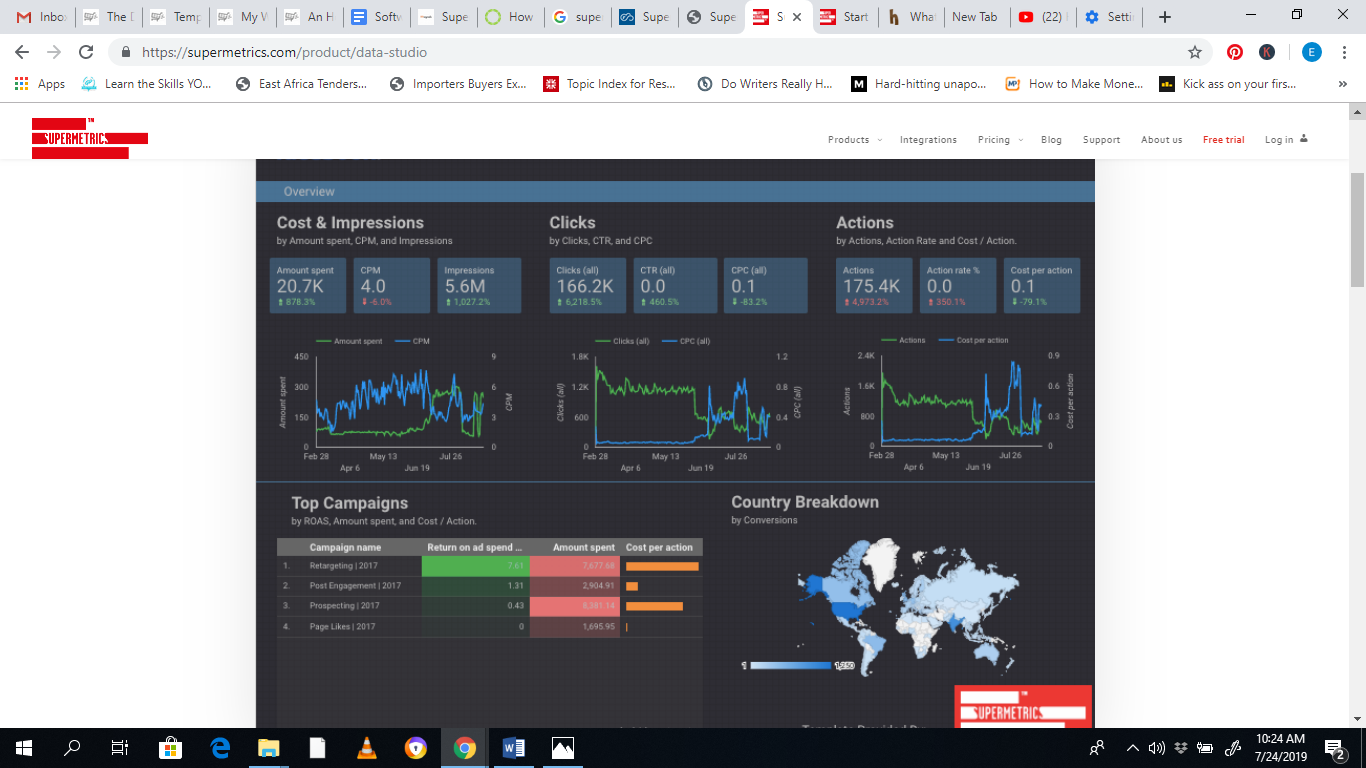Switch to the Google Docs Softw tab
Image resolution: width=1366 pixels, height=768 pixels.
click(375, 17)
